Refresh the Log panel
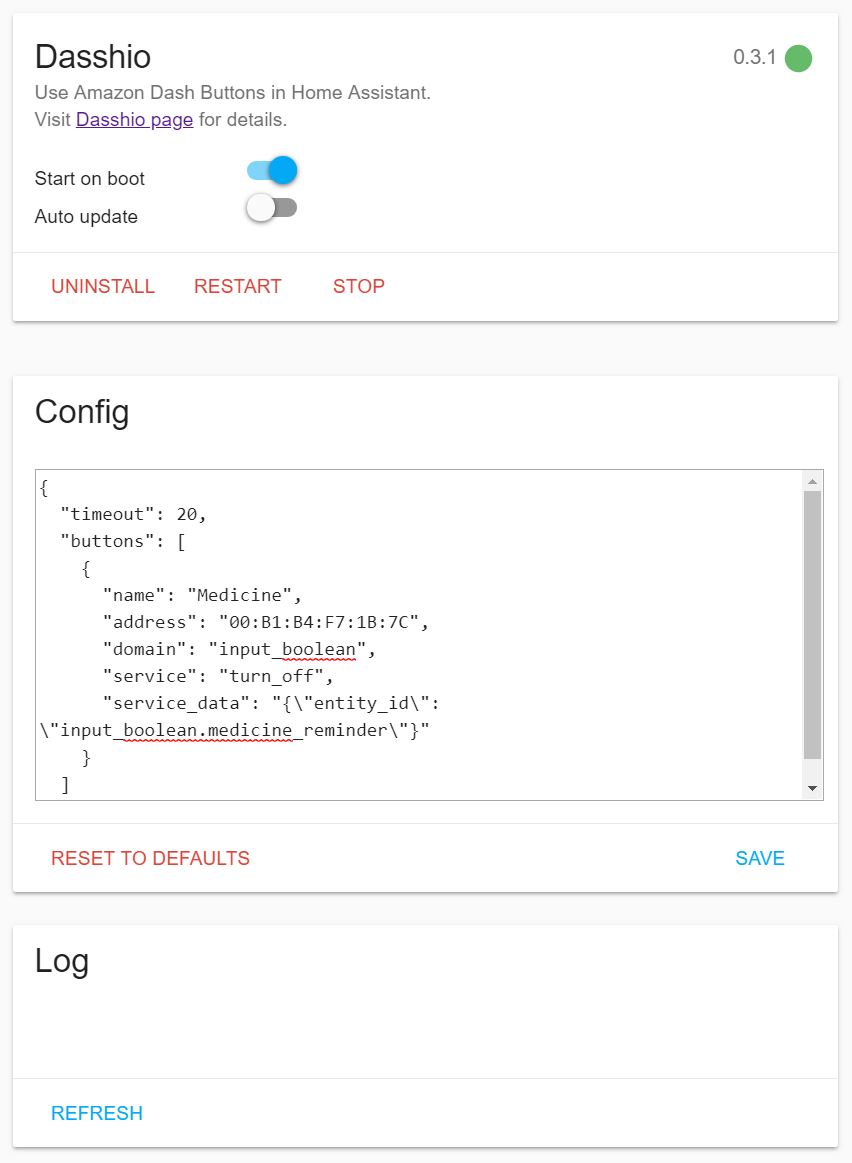Screen dimensions: 852x1163 (97, 1113)
